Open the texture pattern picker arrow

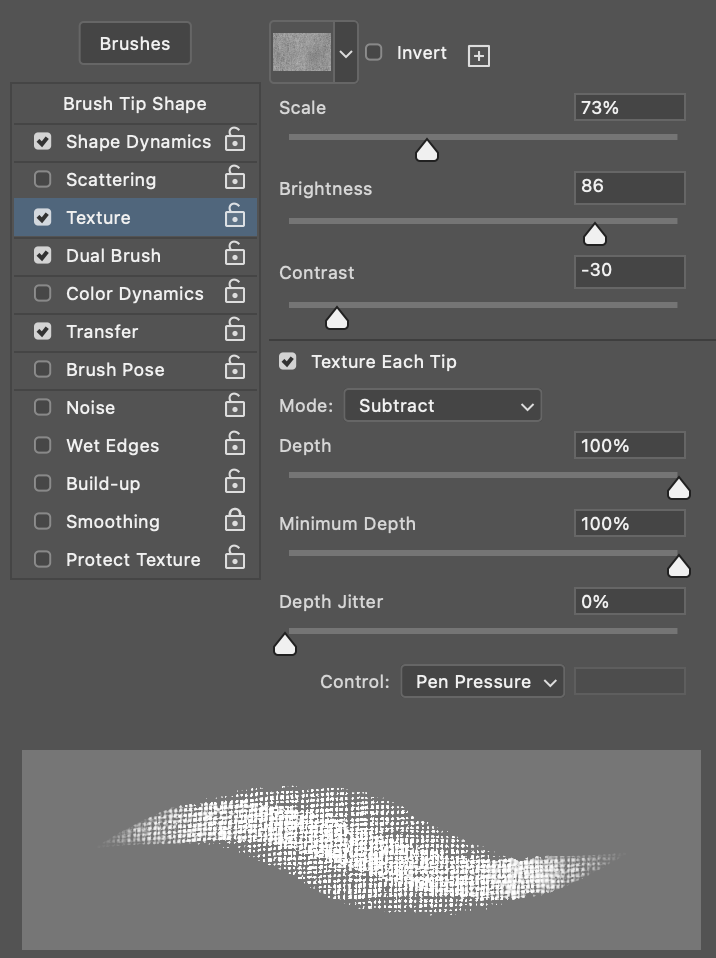tap(346, 54)
